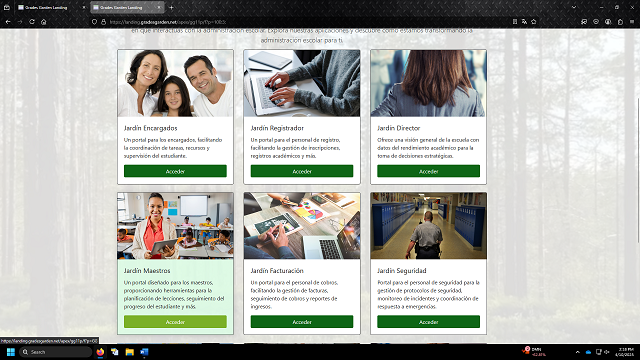This screenshot has height=360, width=640.
Task: Click Acceder under Jardín Facturación
Action: (302, 322)
